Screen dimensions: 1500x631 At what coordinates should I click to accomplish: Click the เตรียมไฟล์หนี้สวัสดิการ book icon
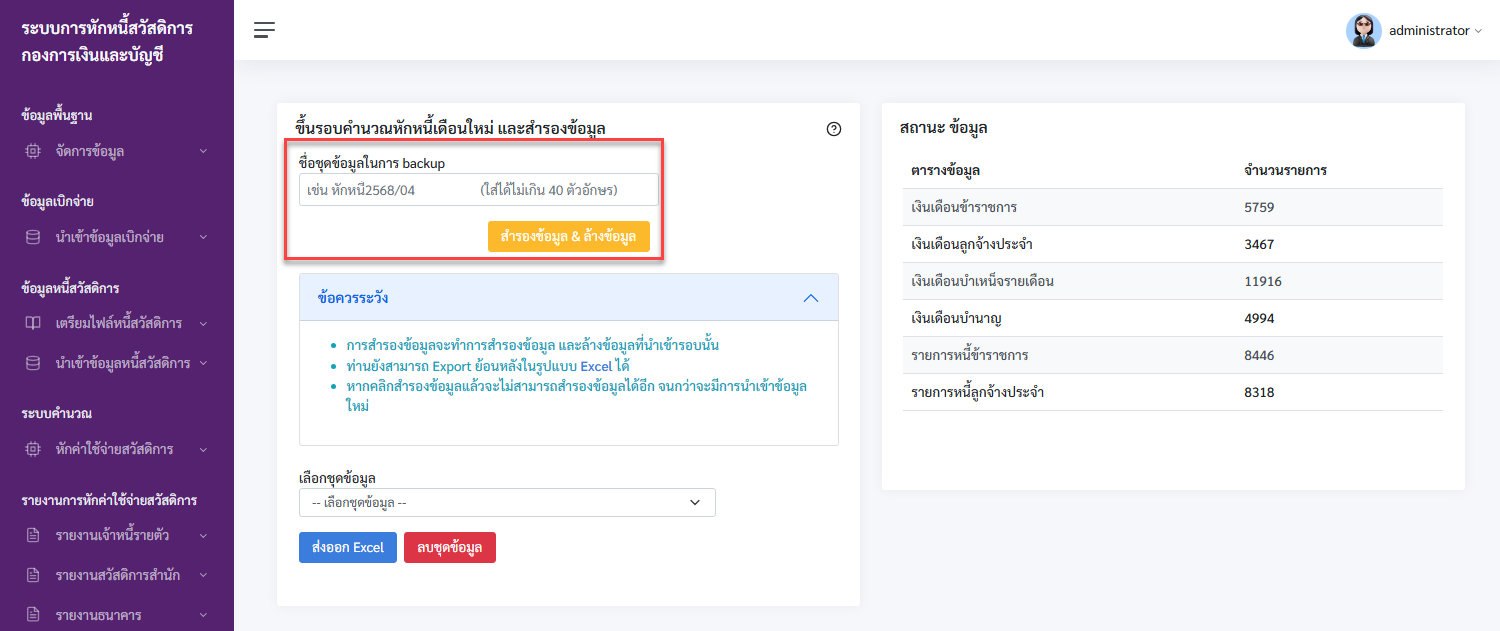click(33, 323)
